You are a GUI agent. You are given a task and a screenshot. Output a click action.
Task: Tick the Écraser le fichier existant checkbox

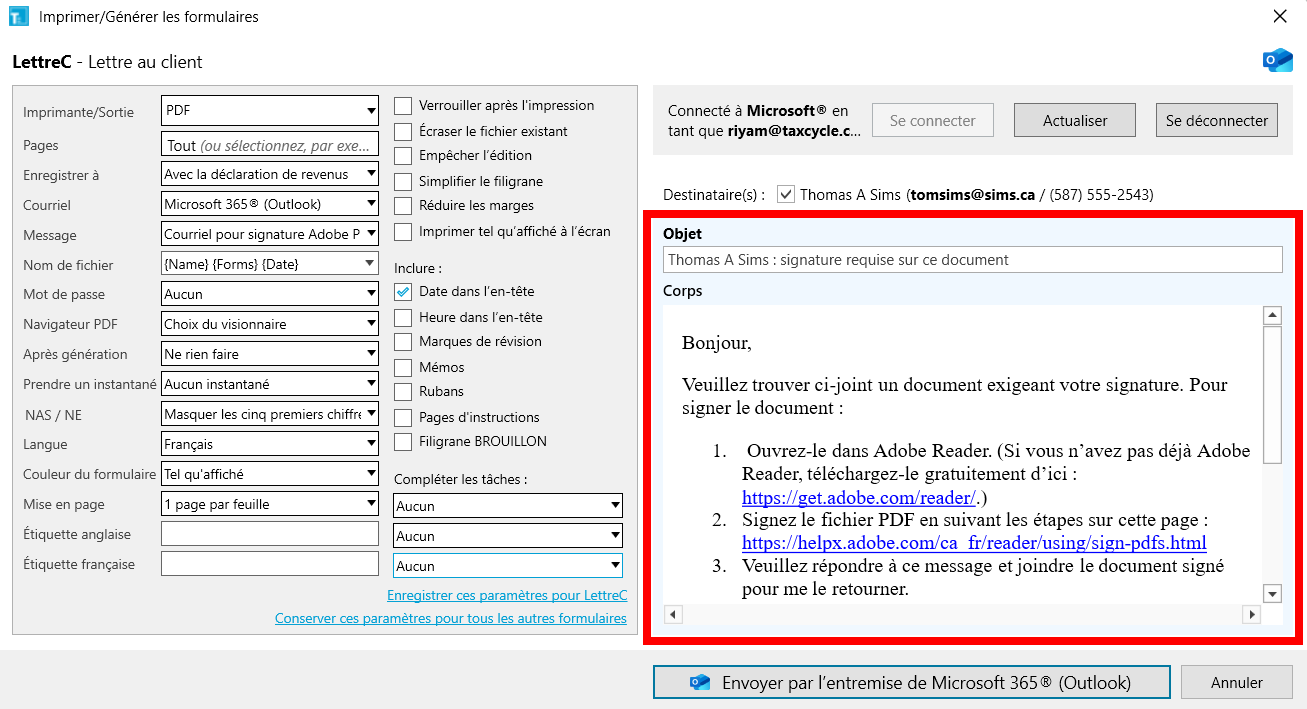[403, 131]
